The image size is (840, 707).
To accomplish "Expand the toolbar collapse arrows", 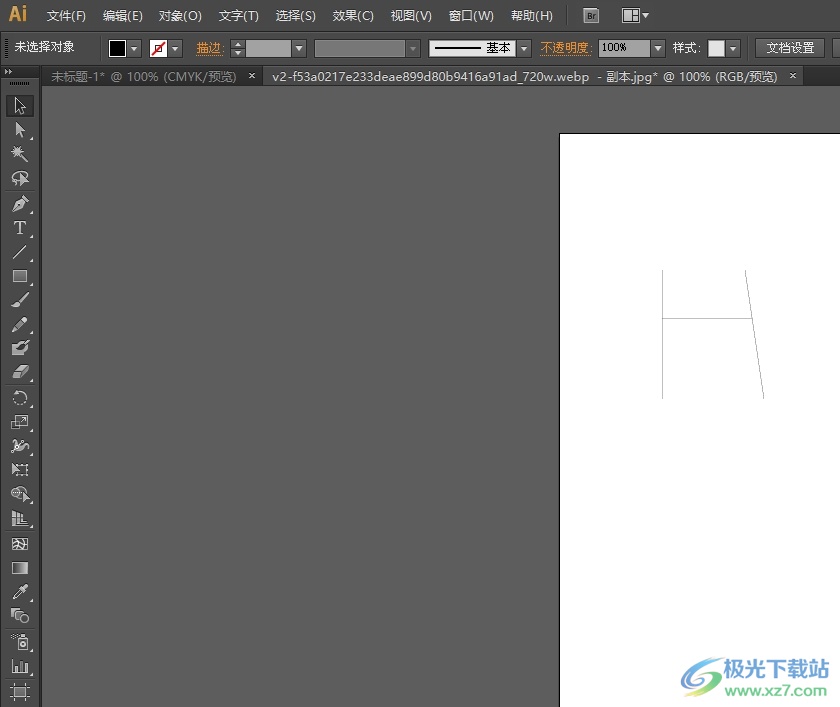I will pyautogui.click(x=8, y=71).
